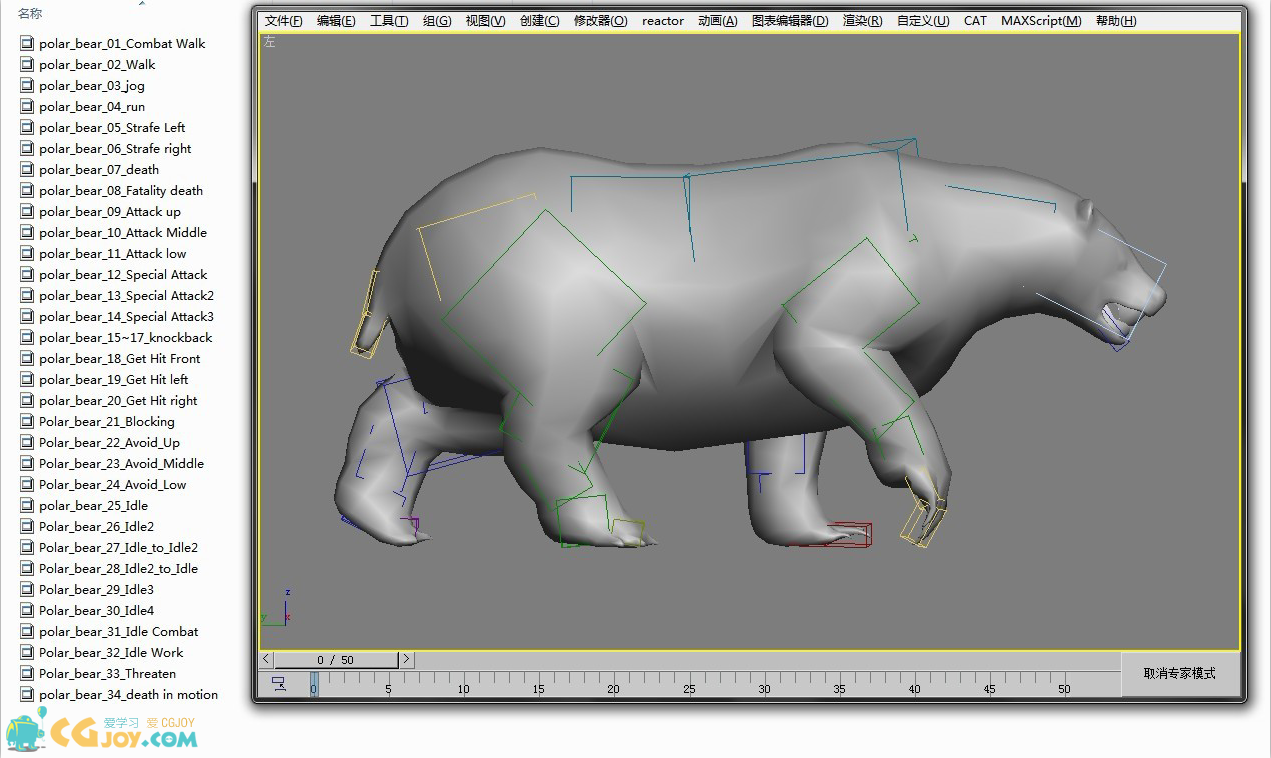The image size is (1271, 758).
Task: Click the 左 viewport label
Action: (x=270, y=42)
